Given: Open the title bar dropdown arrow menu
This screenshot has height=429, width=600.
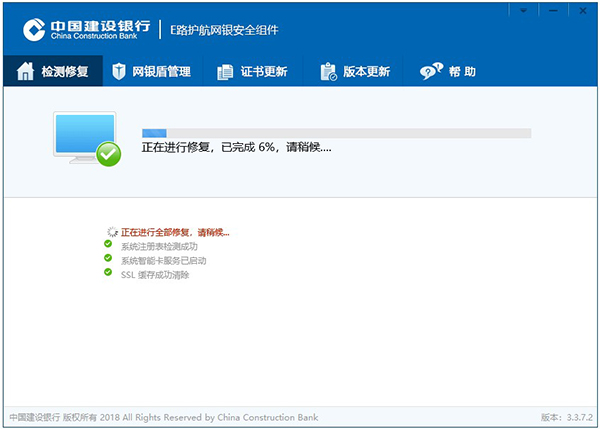Looking at the screenshot, I should (522, 9).
